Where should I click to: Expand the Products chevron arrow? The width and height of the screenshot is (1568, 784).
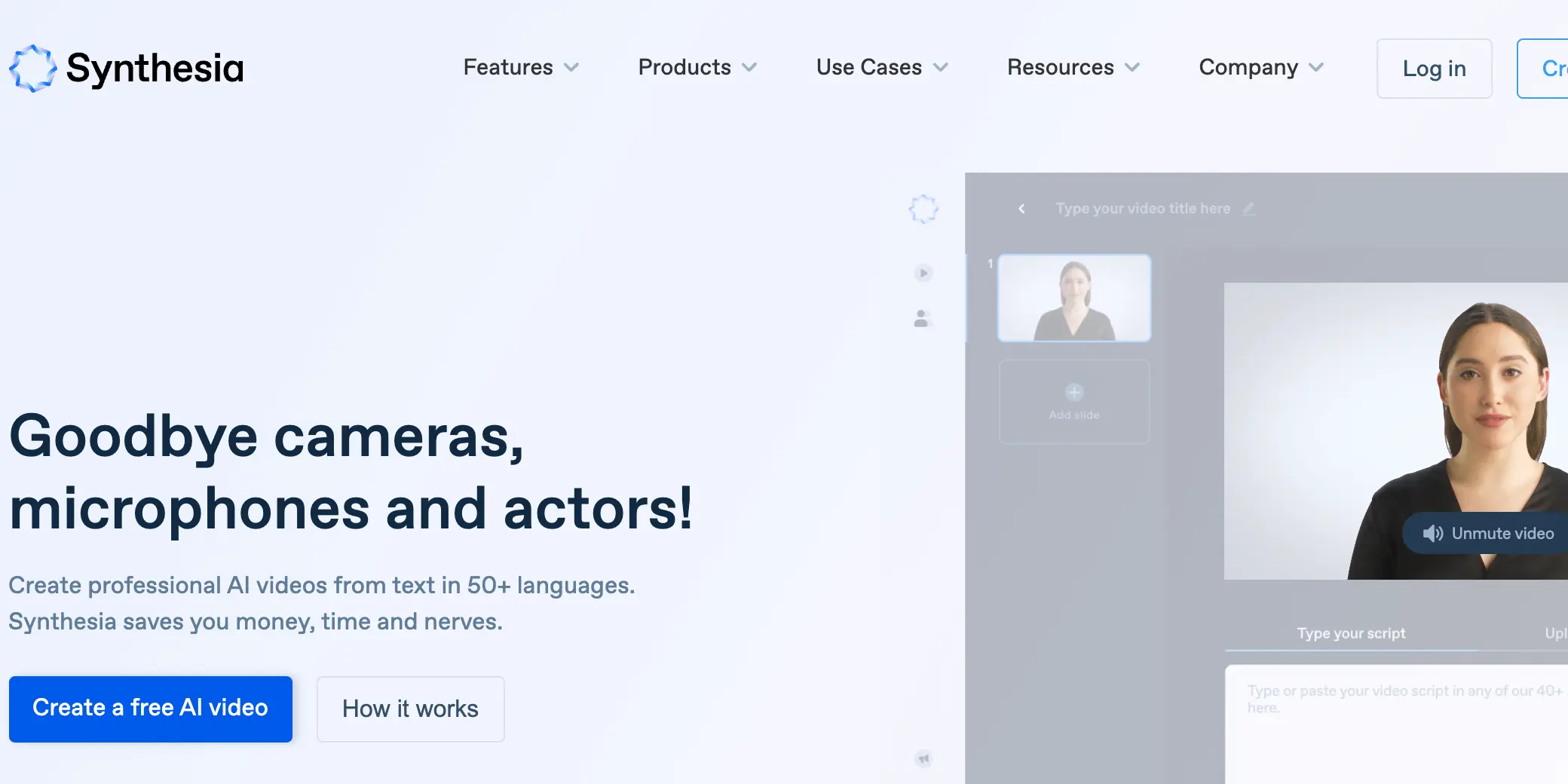(x=749, y=68)
